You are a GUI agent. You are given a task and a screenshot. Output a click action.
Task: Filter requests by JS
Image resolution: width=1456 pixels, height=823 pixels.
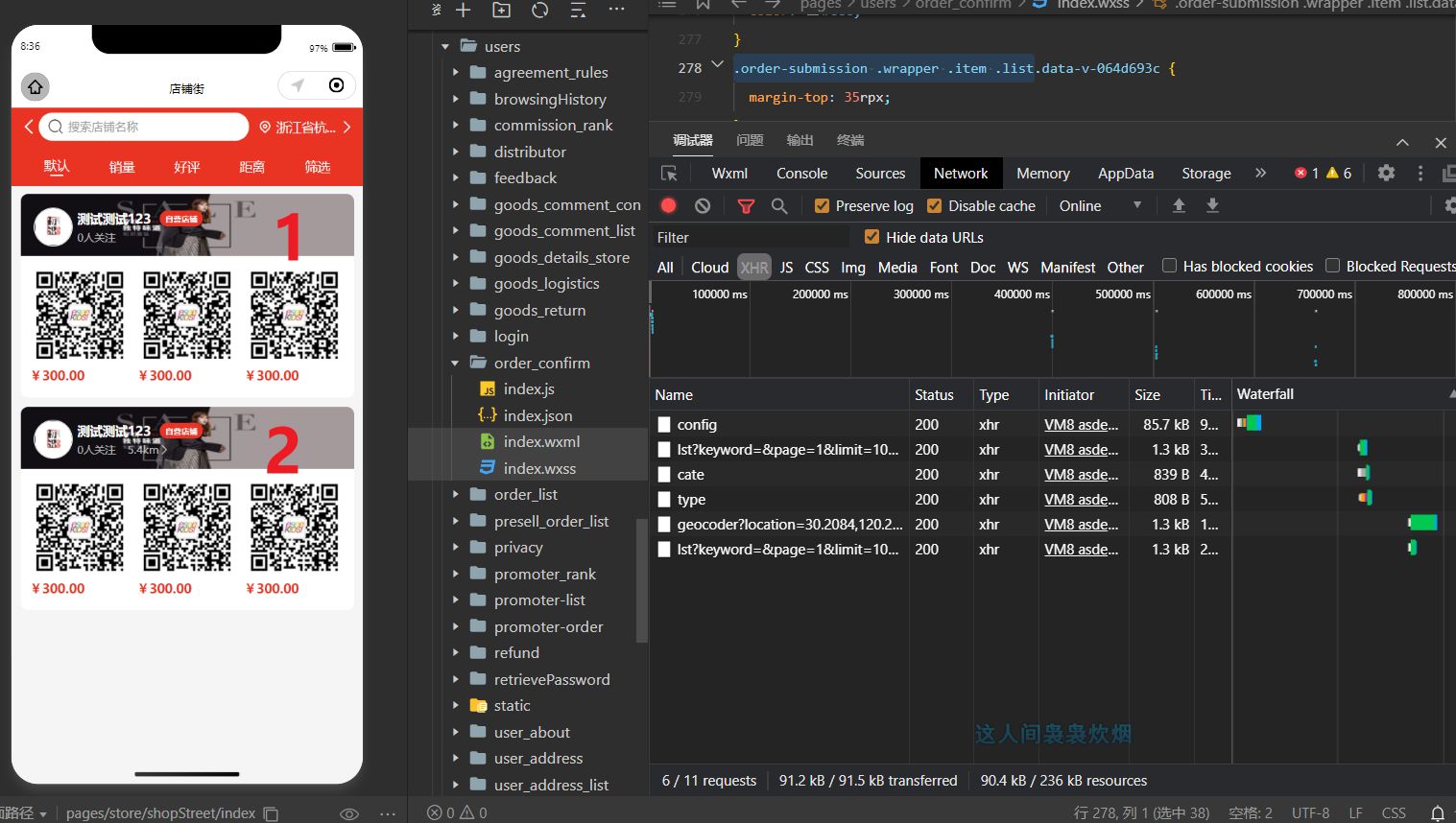(786, 267)
